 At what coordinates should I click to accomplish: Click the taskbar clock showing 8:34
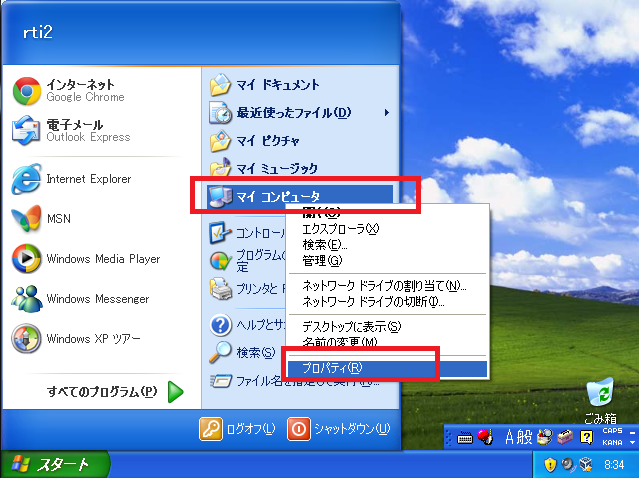pos(614,465)
